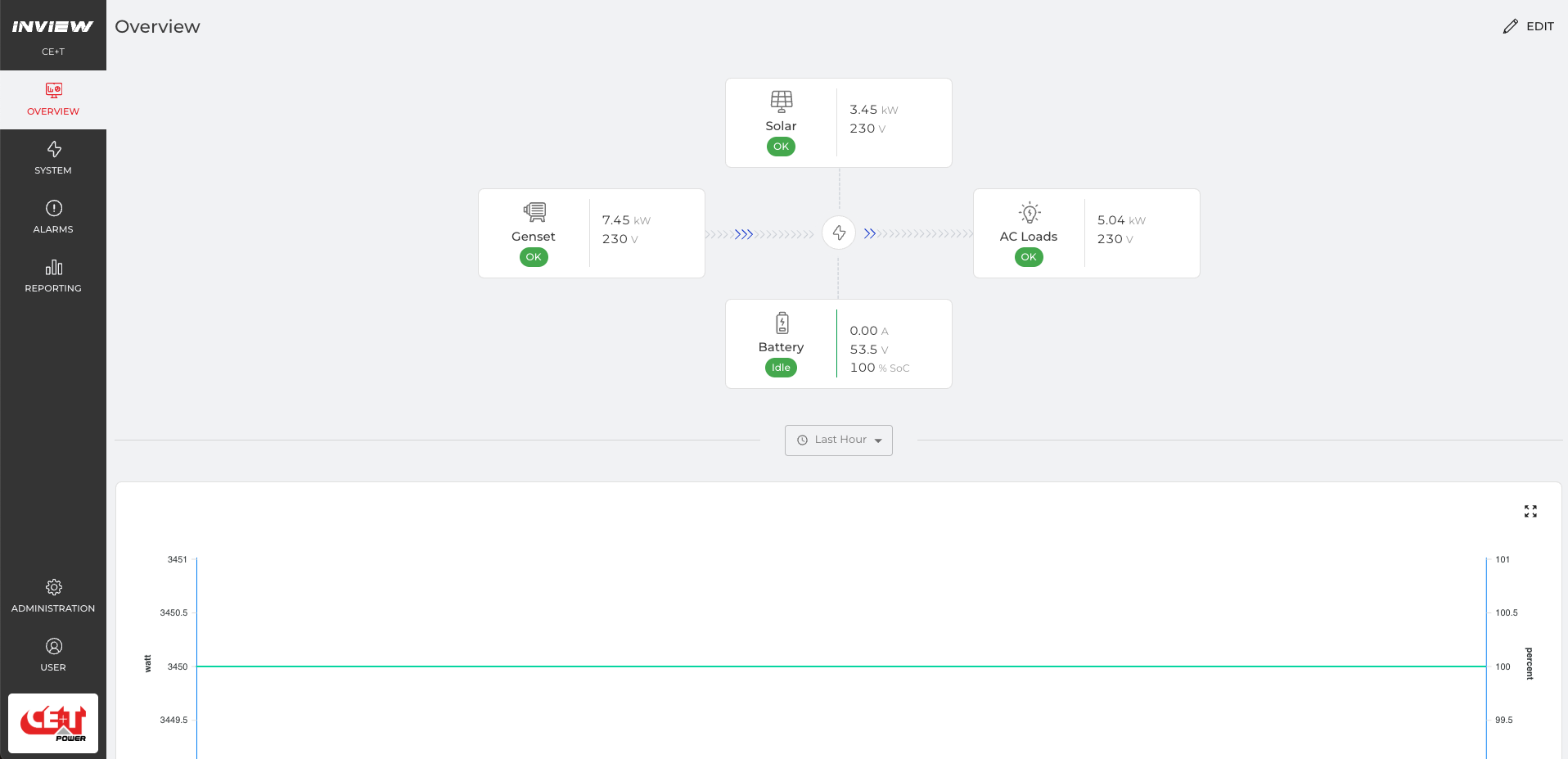
Task: Click the CE+T Power logo
Action: 53,723
